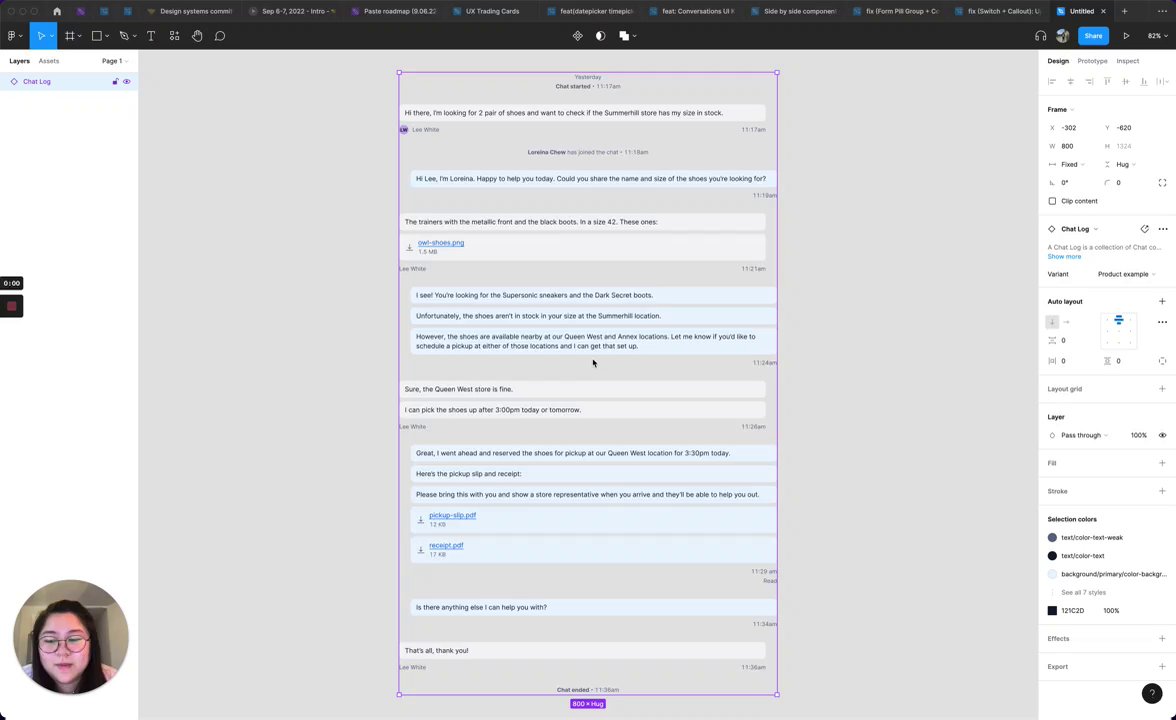Image resolution: width=1176 pixels, height=720 pixels.
Task: Open Auto layout advanced options
Action: click(x=1162, y=322)
